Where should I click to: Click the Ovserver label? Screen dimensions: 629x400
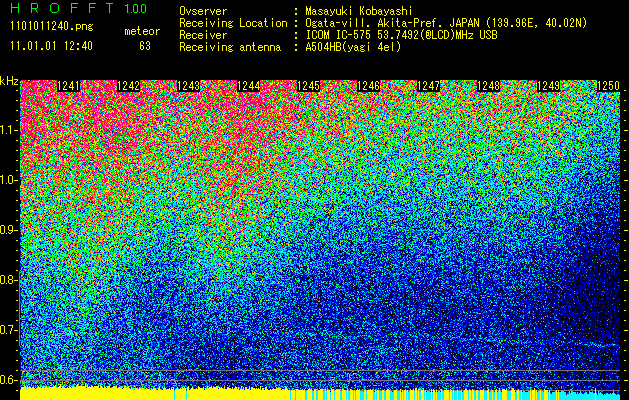[x=203, y=11]
